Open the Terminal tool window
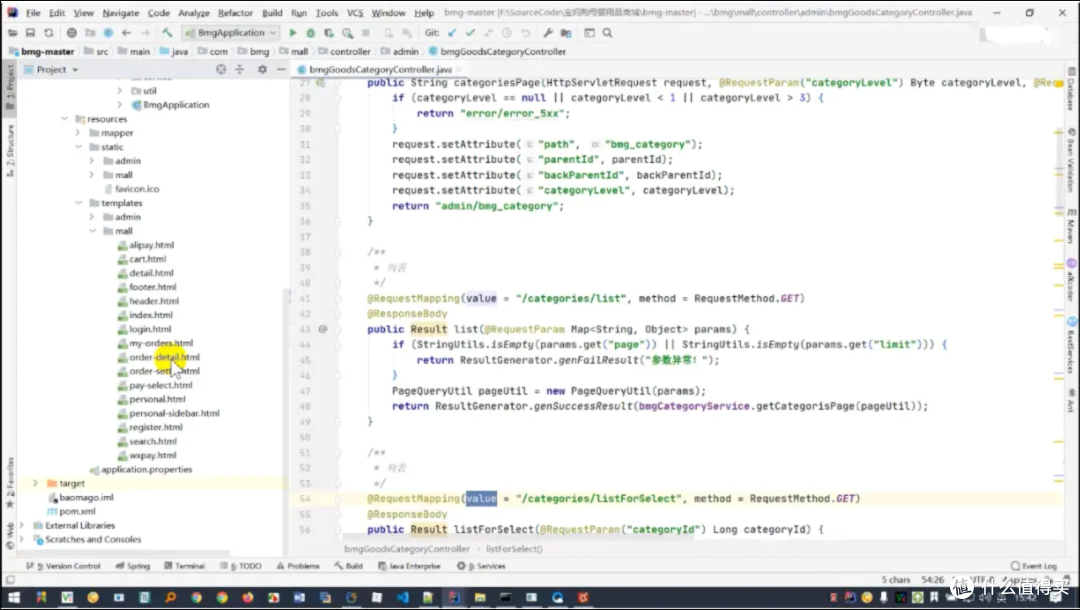1080x610 pixels. (185, 566)
